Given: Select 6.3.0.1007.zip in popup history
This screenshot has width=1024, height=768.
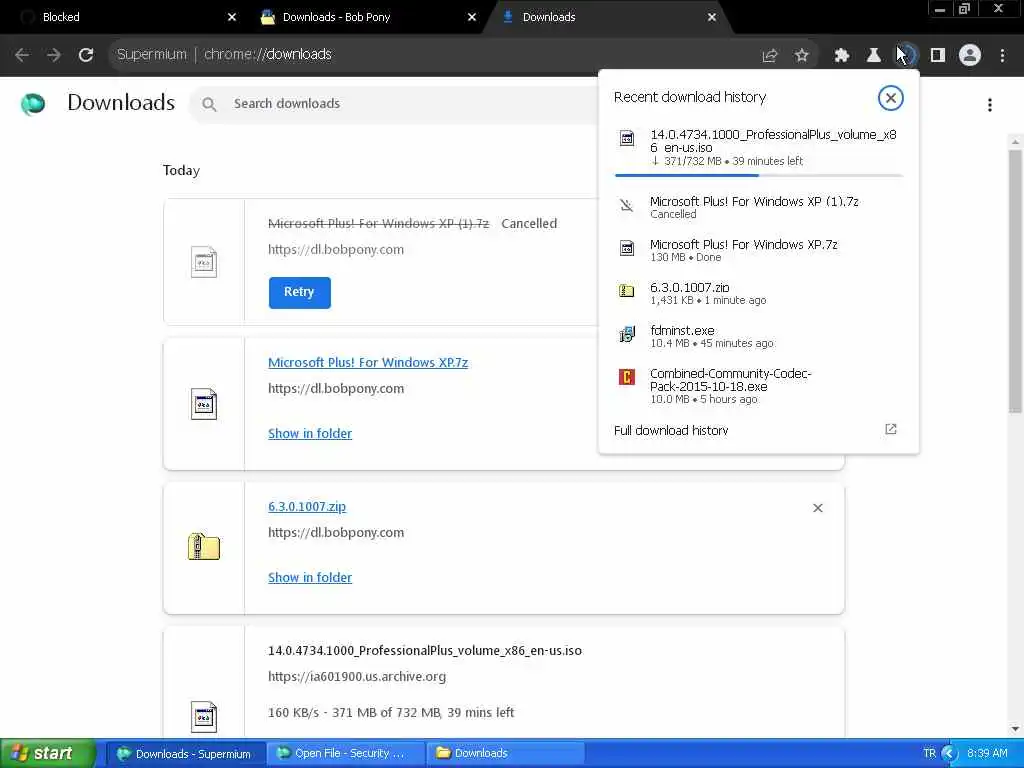Looking at the screenshot, I should pyautogui.click(x=759, y=293).
